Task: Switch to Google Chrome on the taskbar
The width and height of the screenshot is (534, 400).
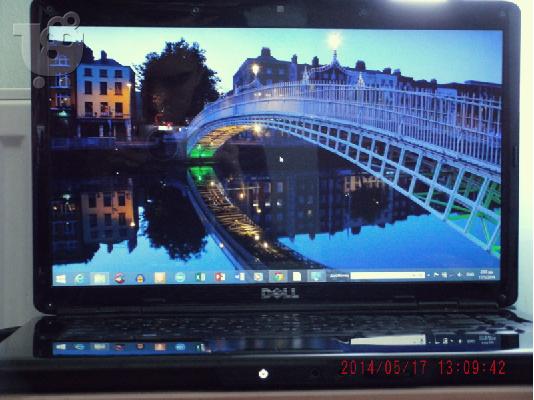Action: (x=278, y=276)
